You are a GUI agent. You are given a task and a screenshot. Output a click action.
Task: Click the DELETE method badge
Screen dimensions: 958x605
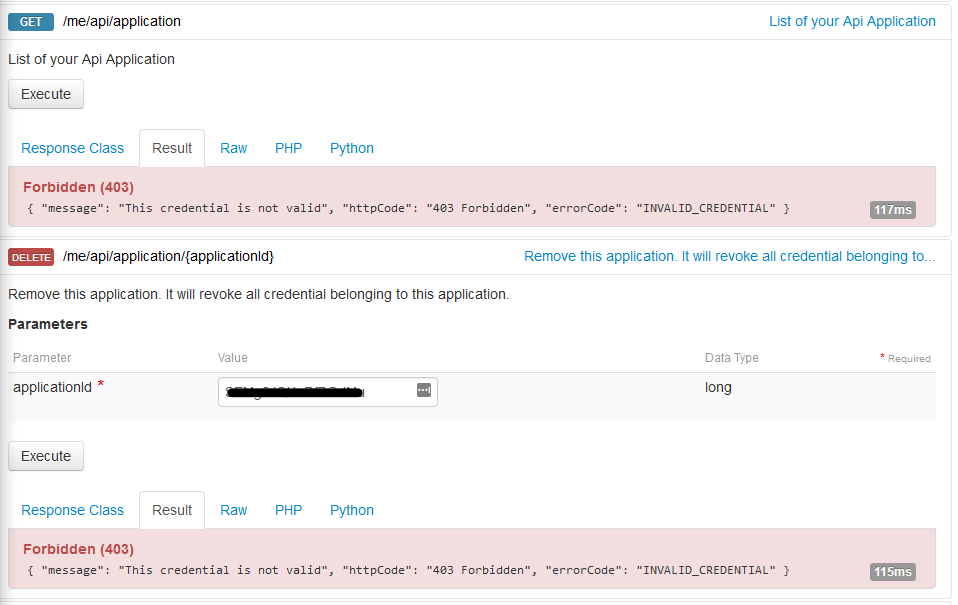[x=31, y=257]
